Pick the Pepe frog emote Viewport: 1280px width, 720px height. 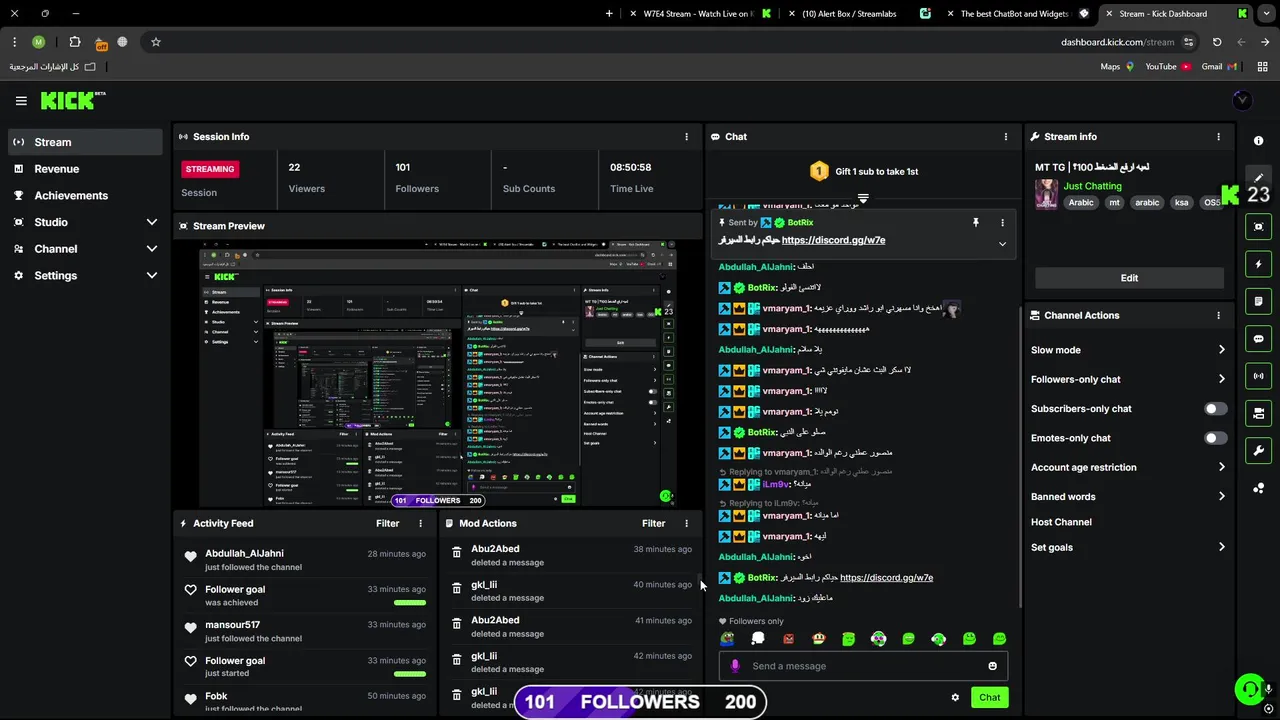pos(727,639)
